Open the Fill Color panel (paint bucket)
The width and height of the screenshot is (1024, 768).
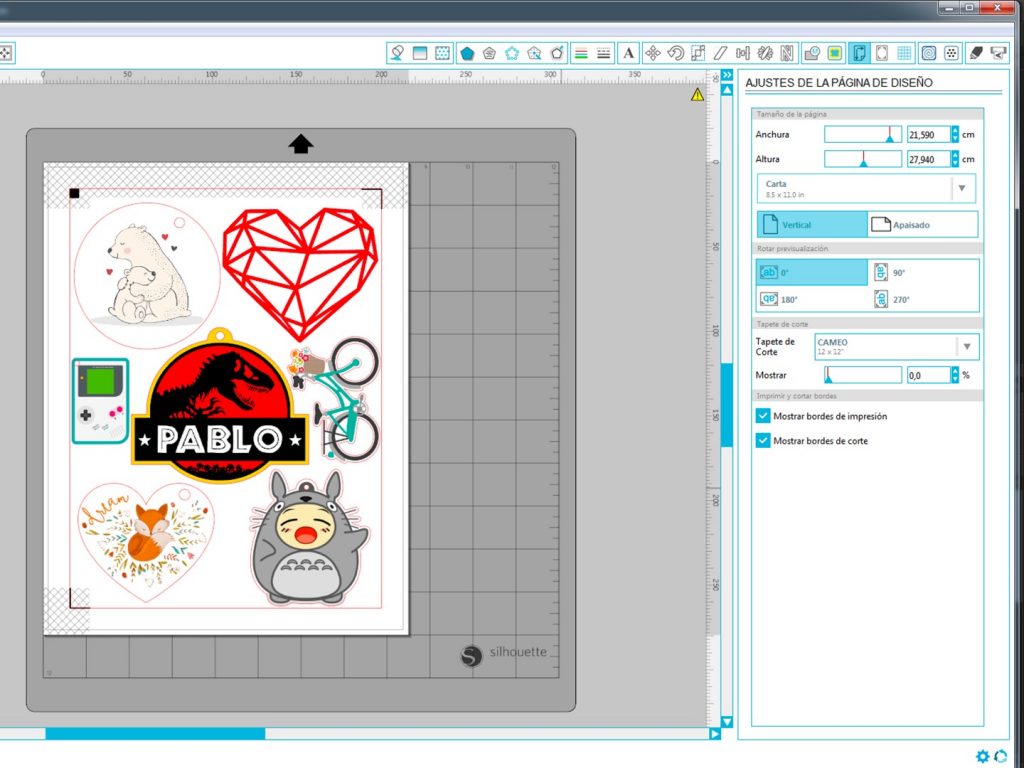[x=397, y=53]
